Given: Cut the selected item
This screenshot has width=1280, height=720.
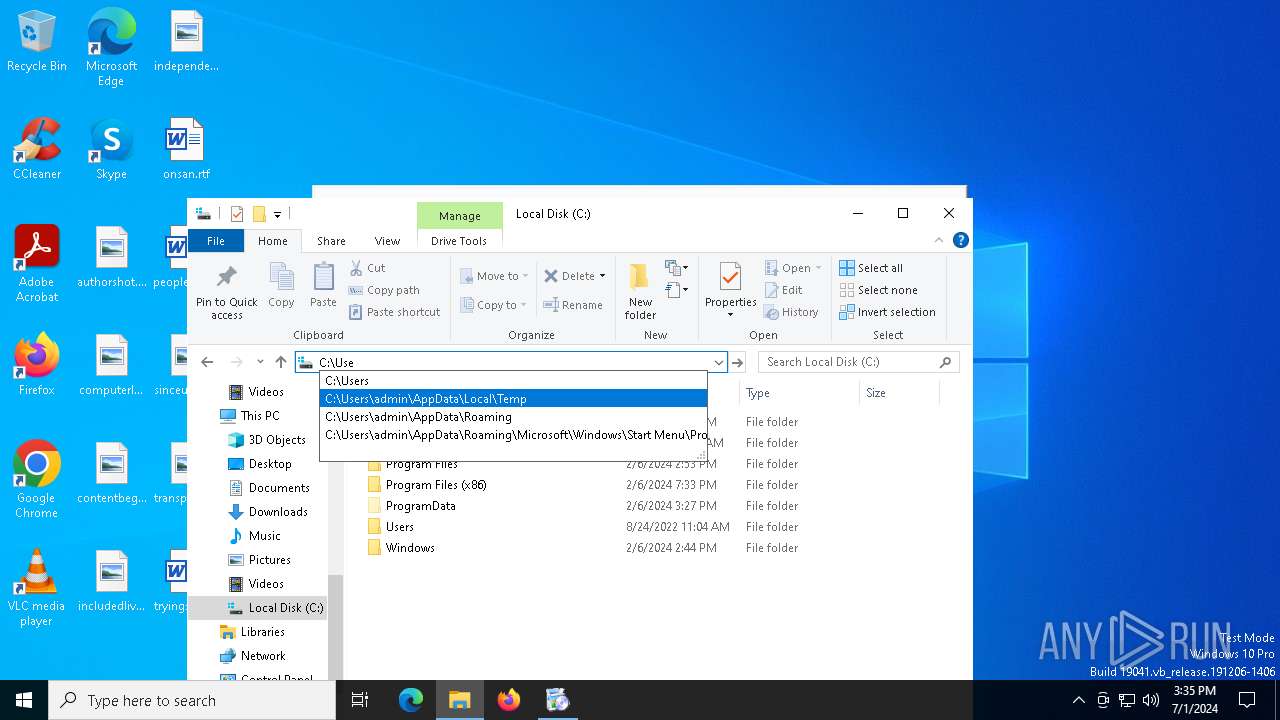Looking at the screenshot, I should click(x=368, y=268).
